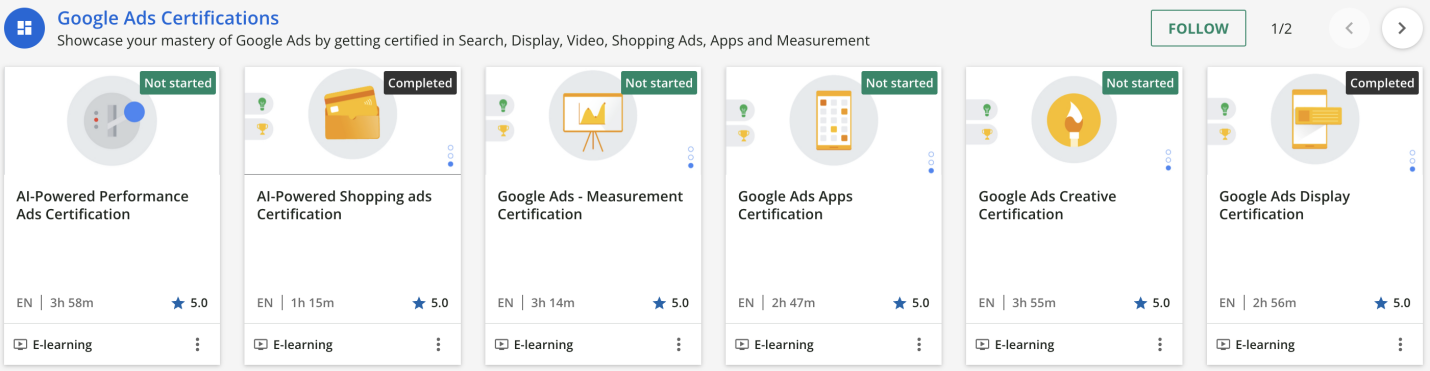This screenshot has width=1430, height=371.
Task: Click the progress dots on Google Ads Display card
Action: tap(1413, 161)
